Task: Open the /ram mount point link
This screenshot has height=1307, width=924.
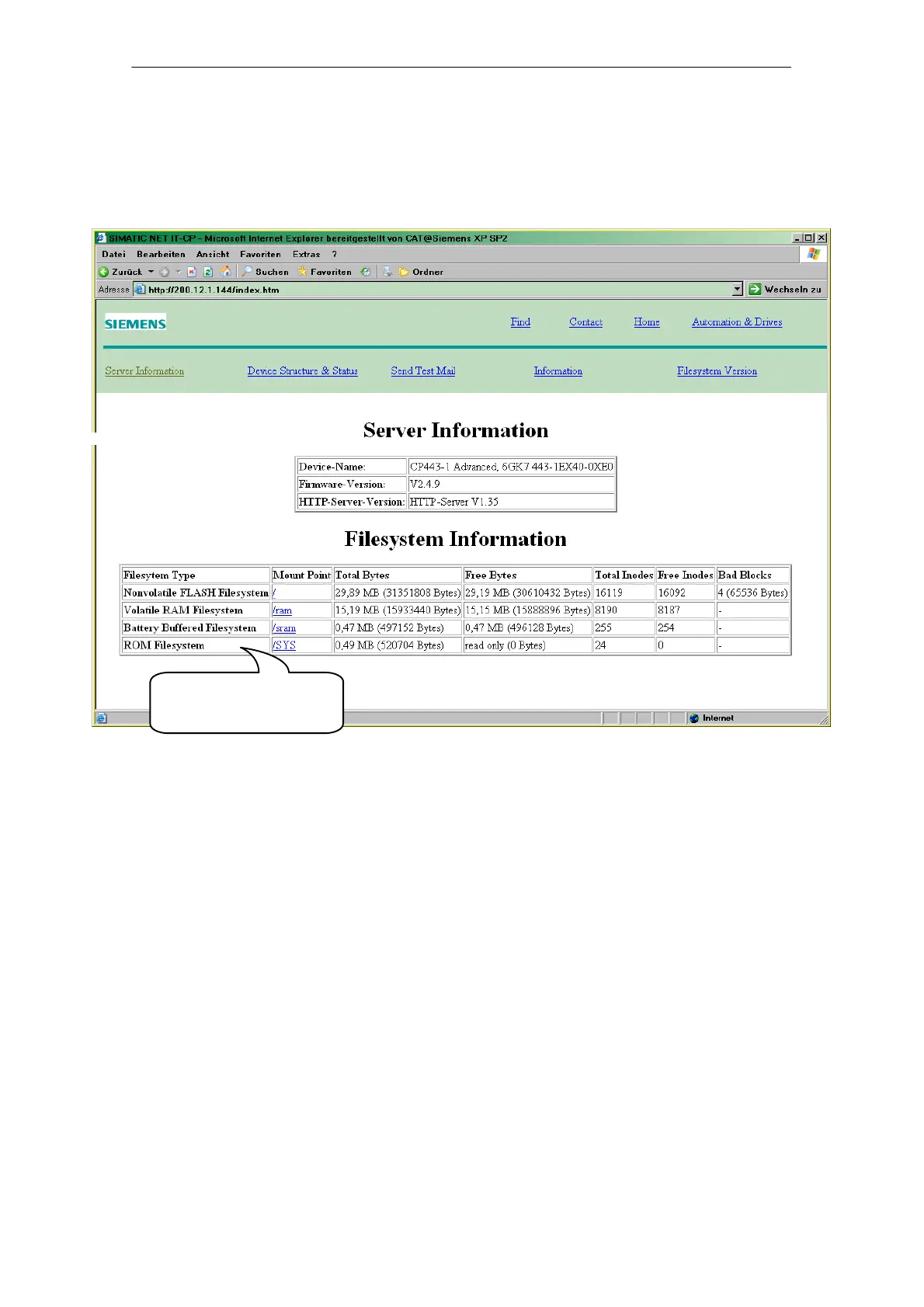Action: click(x=283, y=610)
